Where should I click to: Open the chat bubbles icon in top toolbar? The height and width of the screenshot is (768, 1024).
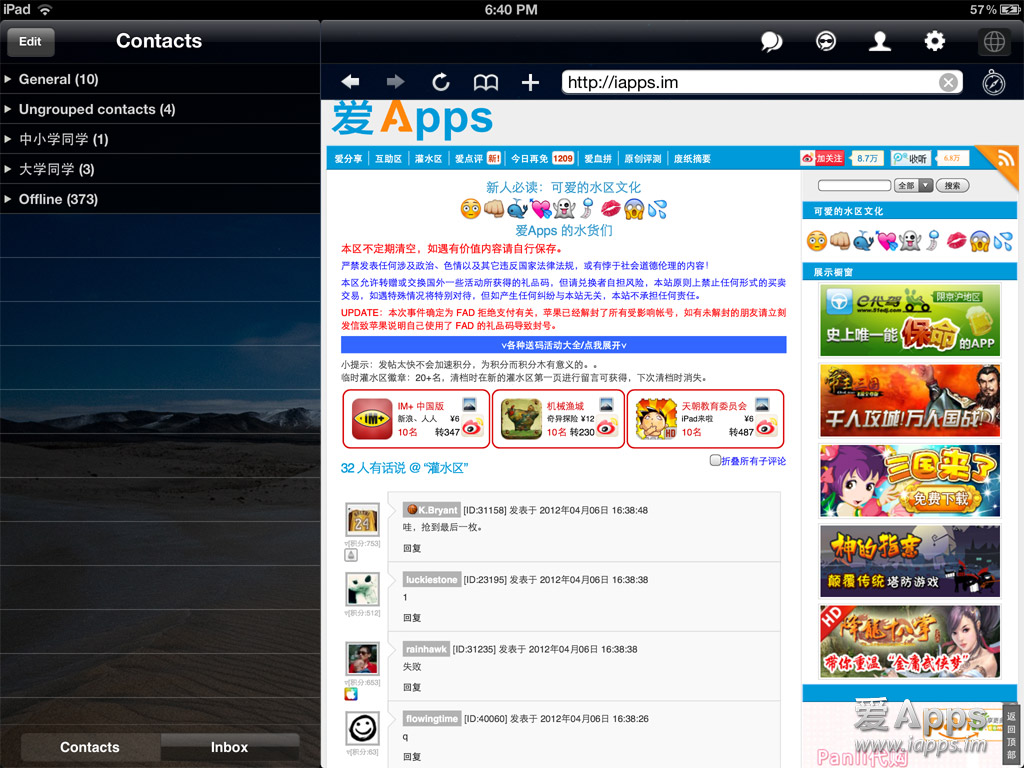pos(771,42)
